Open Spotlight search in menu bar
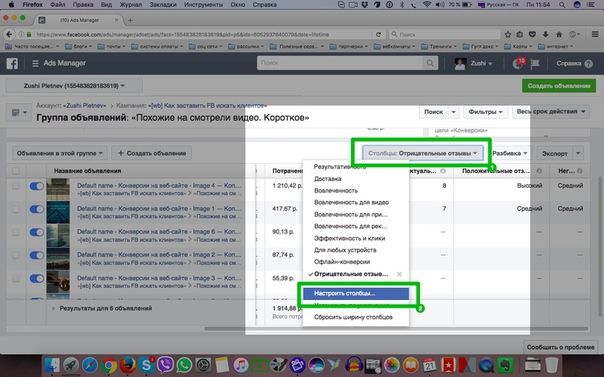This screenshot has height=377, width=604. [562, 5]
